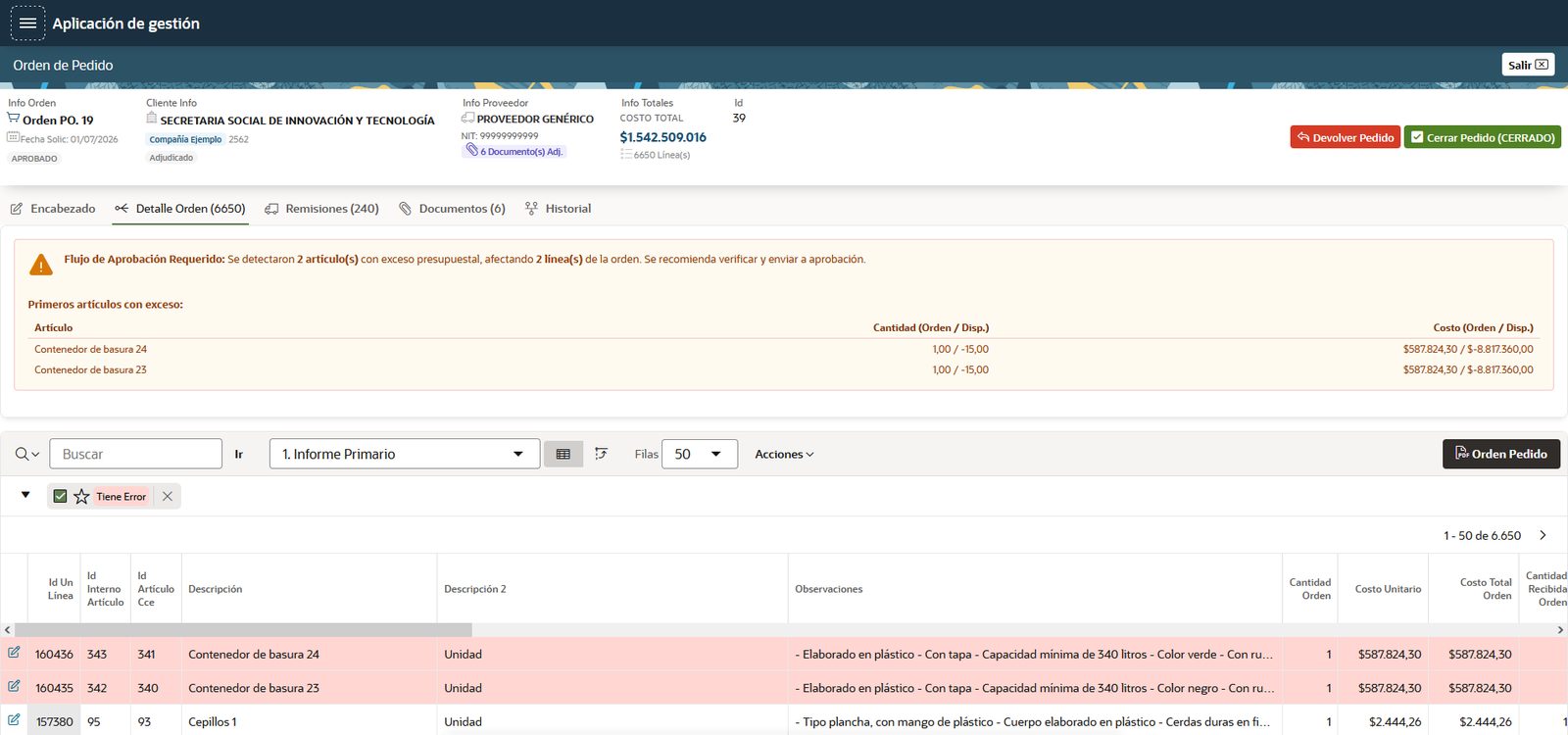Click the Compañía Ejemplo link

click(x=185, y=139)
